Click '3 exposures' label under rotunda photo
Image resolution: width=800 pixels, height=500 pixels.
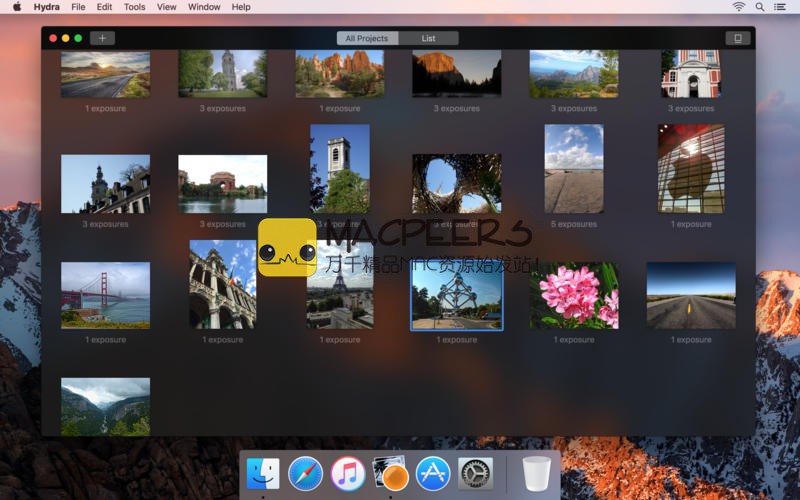(x=222, y=224)
